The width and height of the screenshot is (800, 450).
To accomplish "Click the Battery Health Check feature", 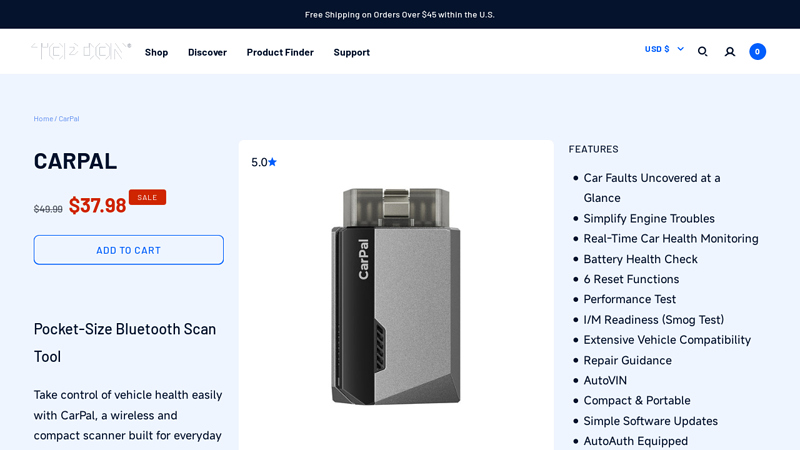I will [x=640, y=259].
